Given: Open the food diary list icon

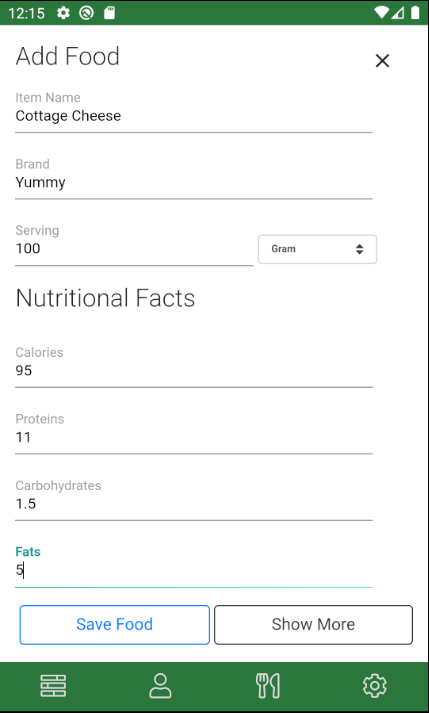Looking at the screenshot, I should click(53, 686).
